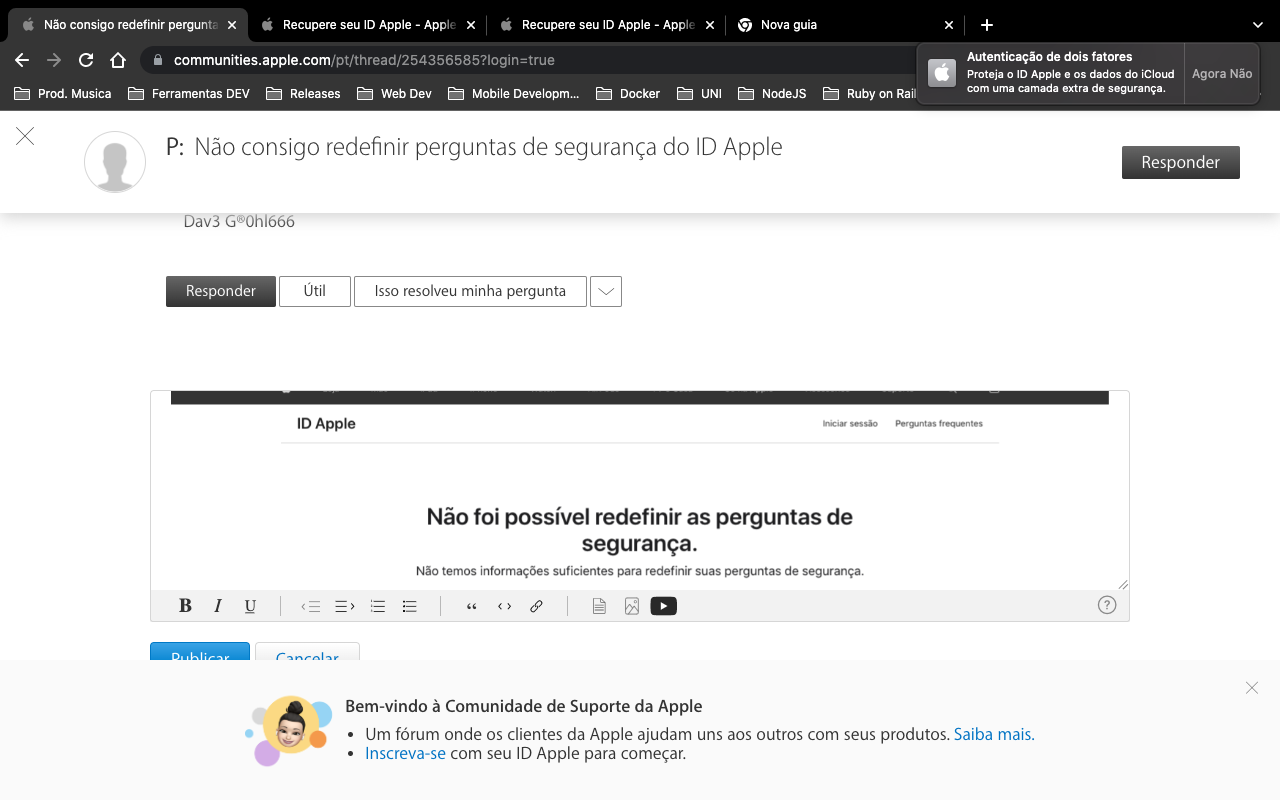Publish the reply with Publicar
1280x800 pixels.
(x=200, y=652)
